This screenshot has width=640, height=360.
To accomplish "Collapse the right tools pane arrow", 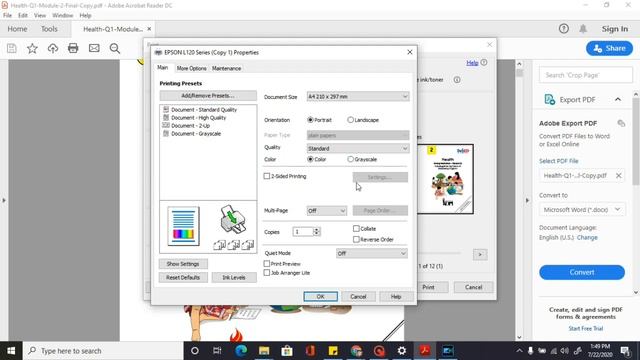I will (x=527, y=200).
